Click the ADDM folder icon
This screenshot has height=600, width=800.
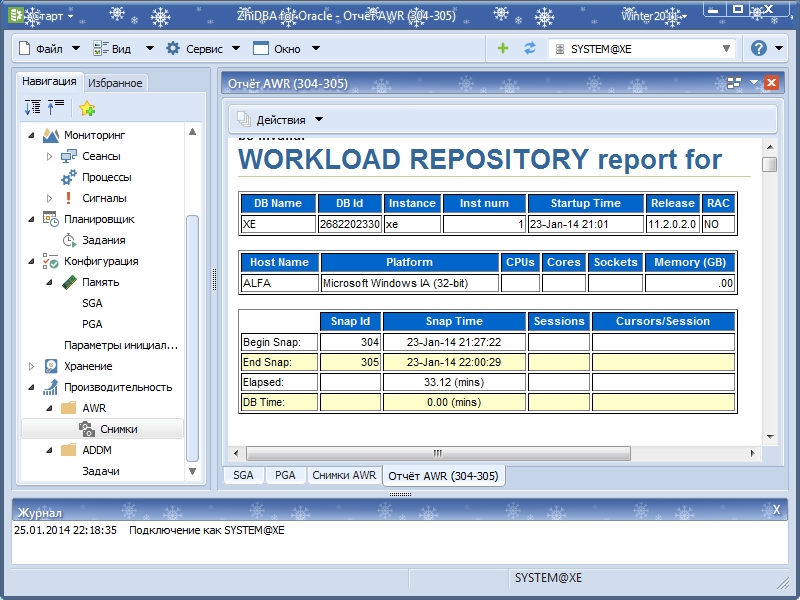[x=68, y=450]
